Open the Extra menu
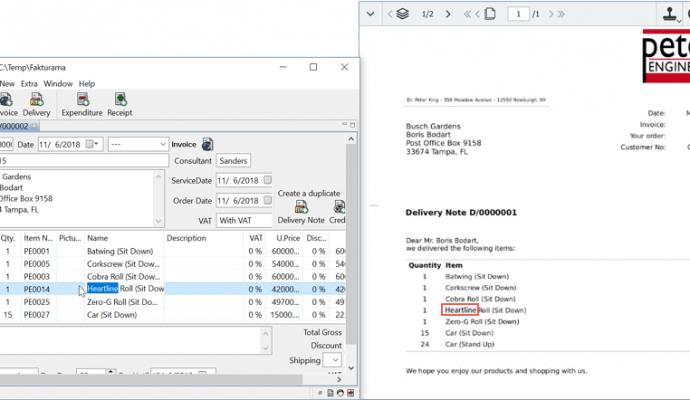 [x=29, y=83]
